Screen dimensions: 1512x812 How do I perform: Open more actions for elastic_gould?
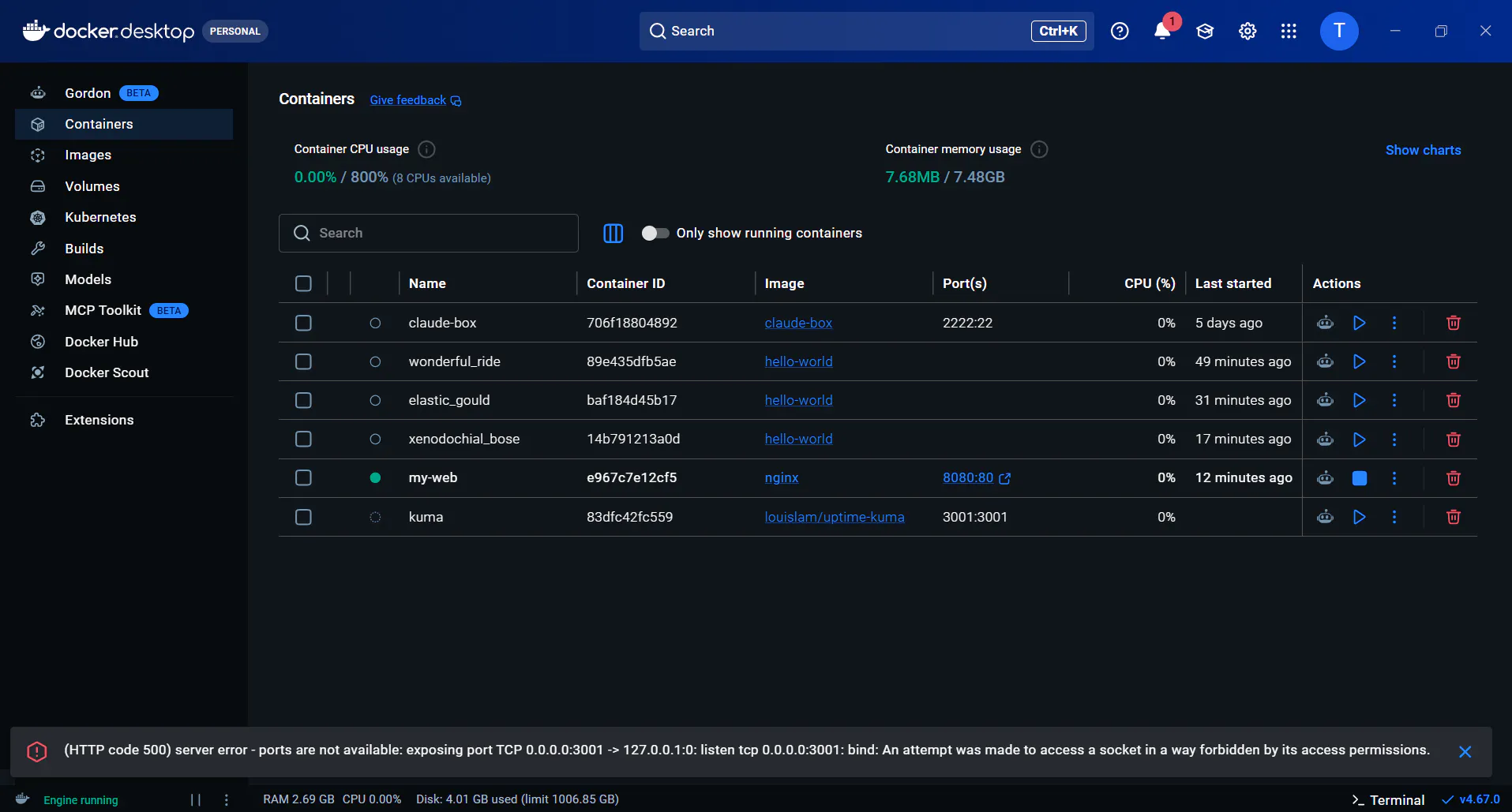(1394, 400)
